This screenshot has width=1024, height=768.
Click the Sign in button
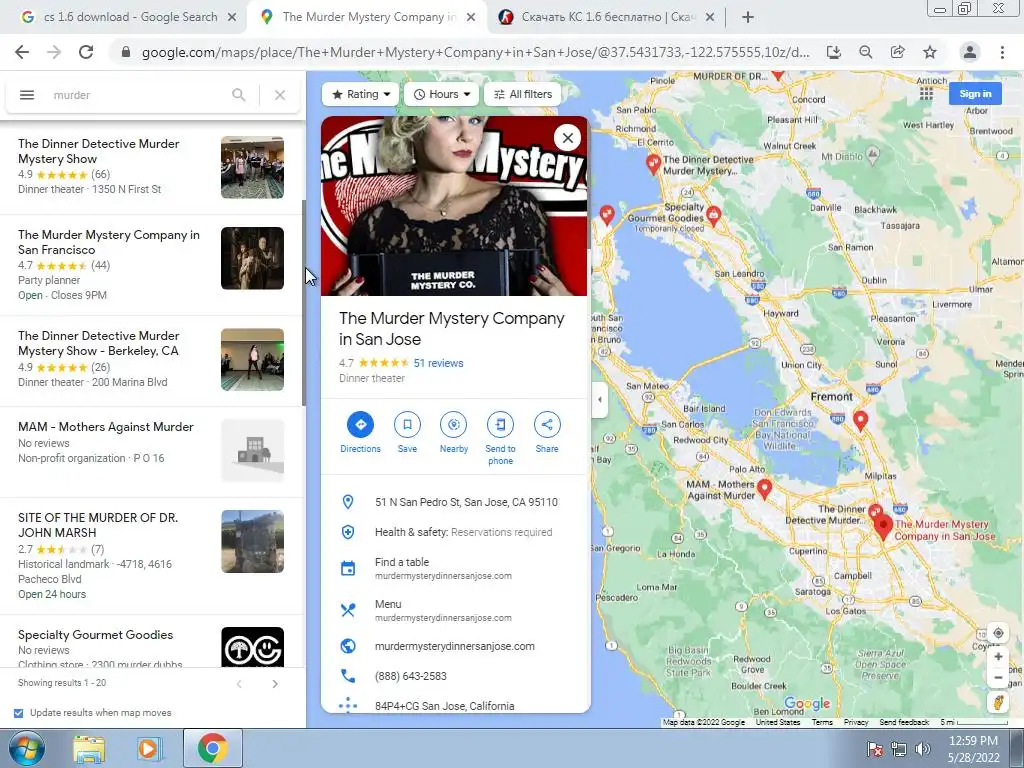tap(975, 93)
